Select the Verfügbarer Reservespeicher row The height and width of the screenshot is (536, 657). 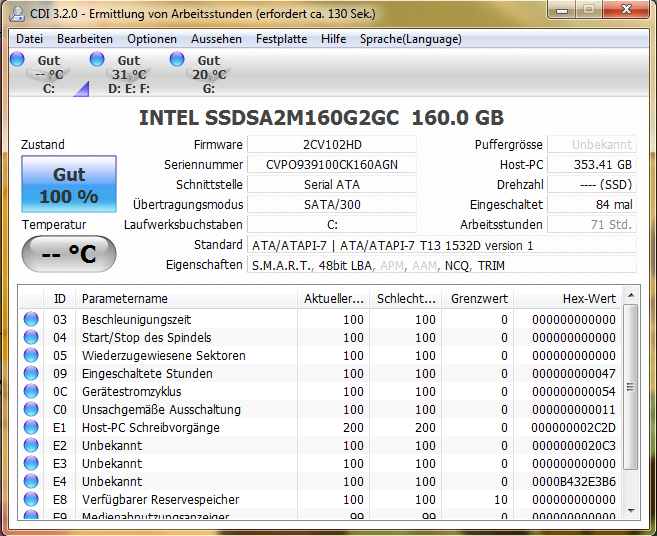click(320, 500)
